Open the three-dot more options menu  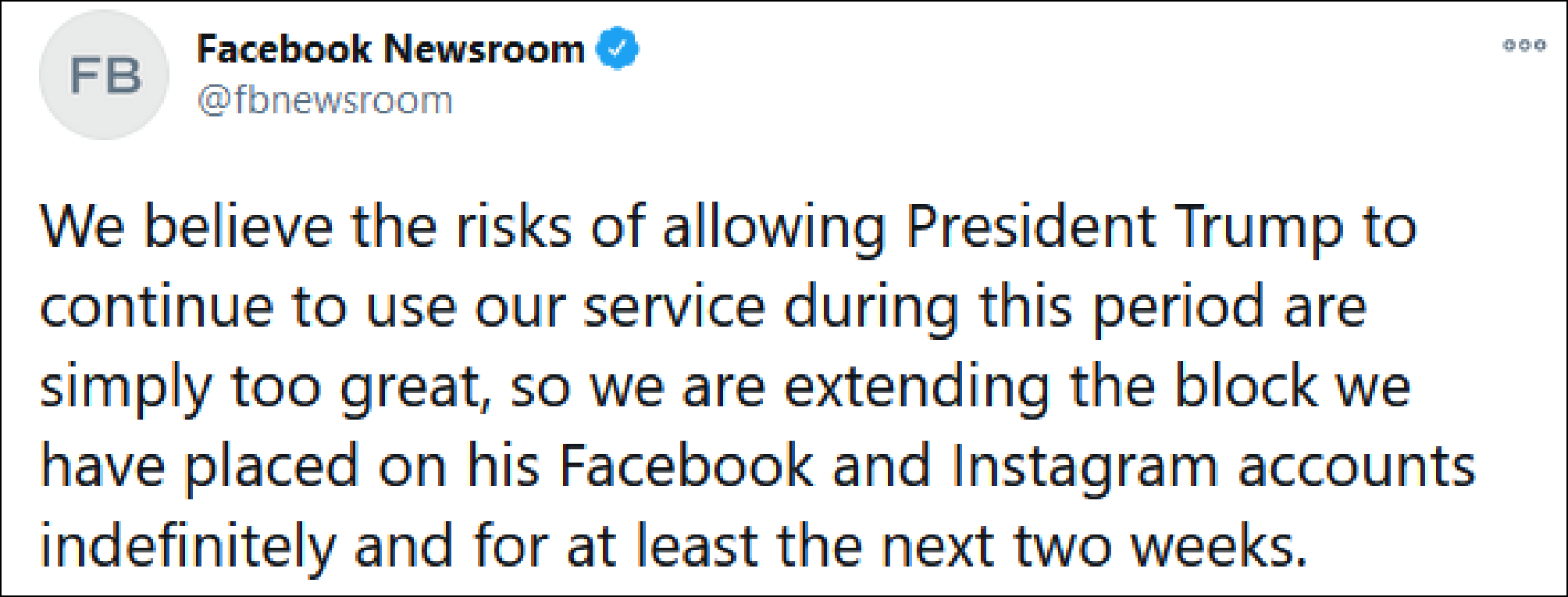click(x=1523, y=45)
